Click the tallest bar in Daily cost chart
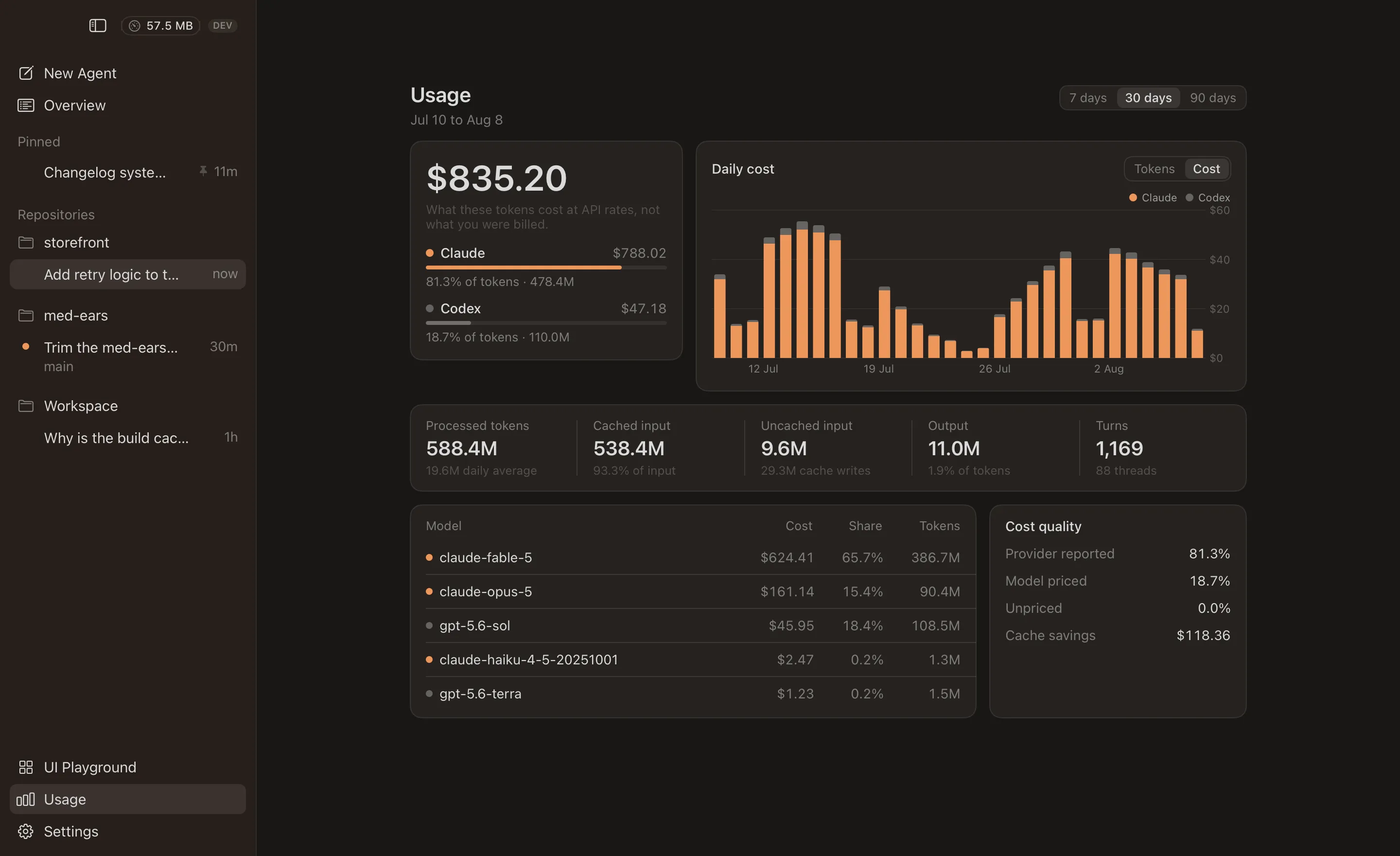The height and width of the screenshot is (856, 1400). (802, 290)
